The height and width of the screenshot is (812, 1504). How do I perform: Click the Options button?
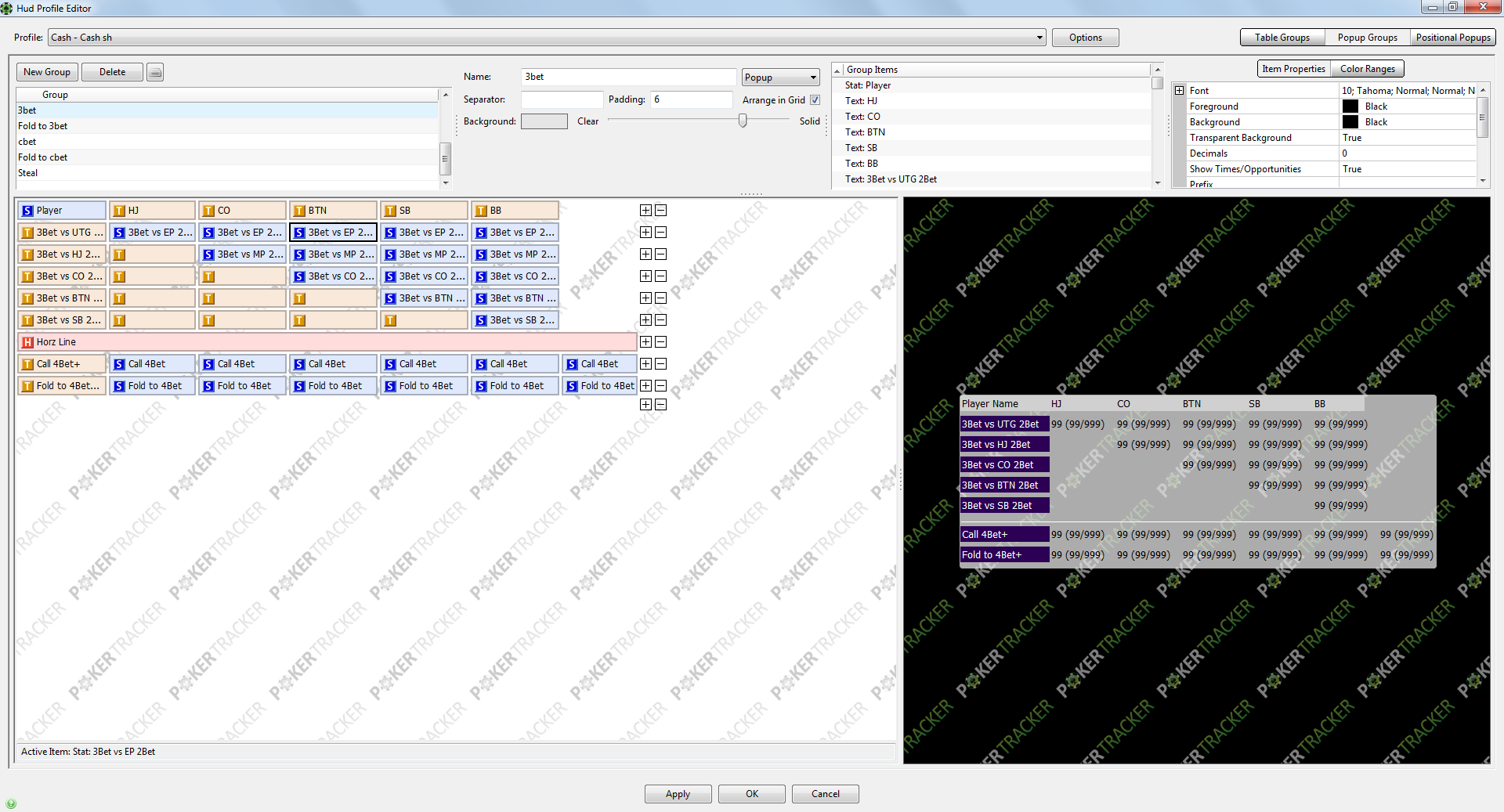coord(1085,38)
